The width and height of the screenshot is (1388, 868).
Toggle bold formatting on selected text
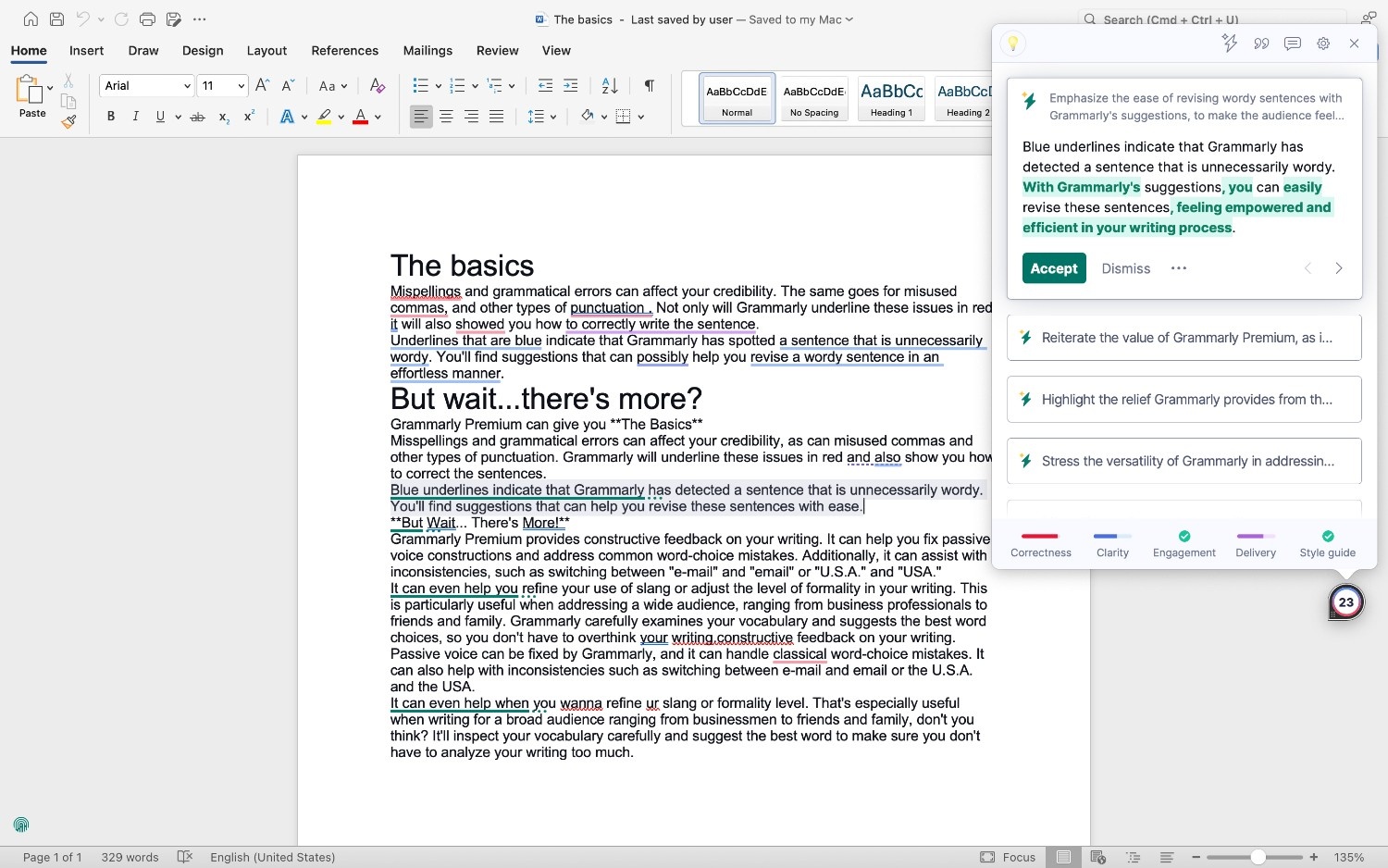coord(110,116)
